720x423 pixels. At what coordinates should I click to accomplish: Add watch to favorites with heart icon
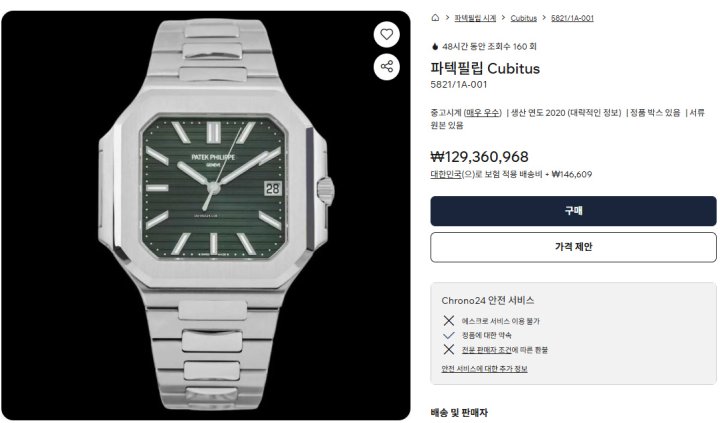click(387, 34)
